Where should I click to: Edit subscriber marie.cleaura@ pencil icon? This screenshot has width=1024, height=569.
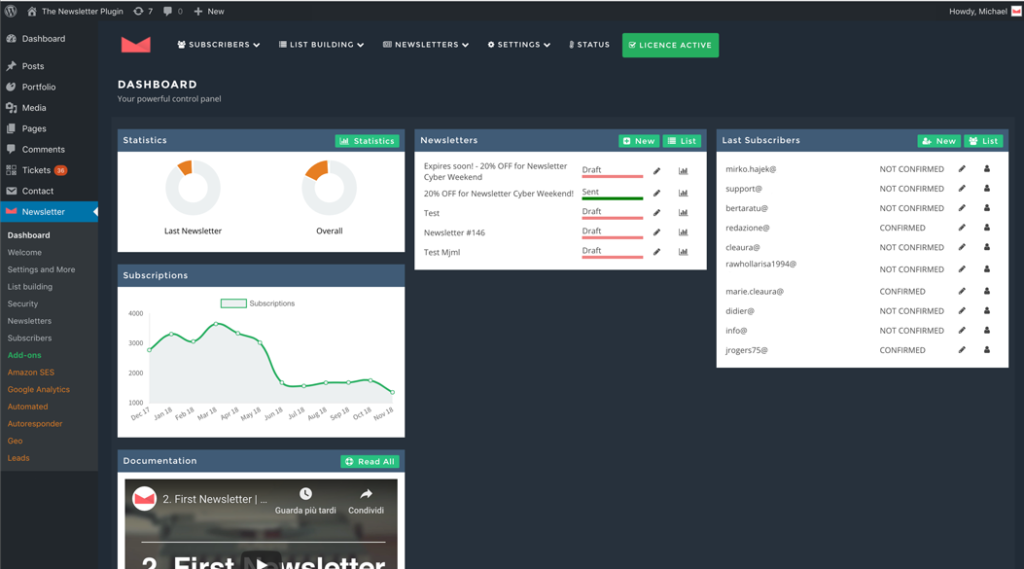coord(962,291)
